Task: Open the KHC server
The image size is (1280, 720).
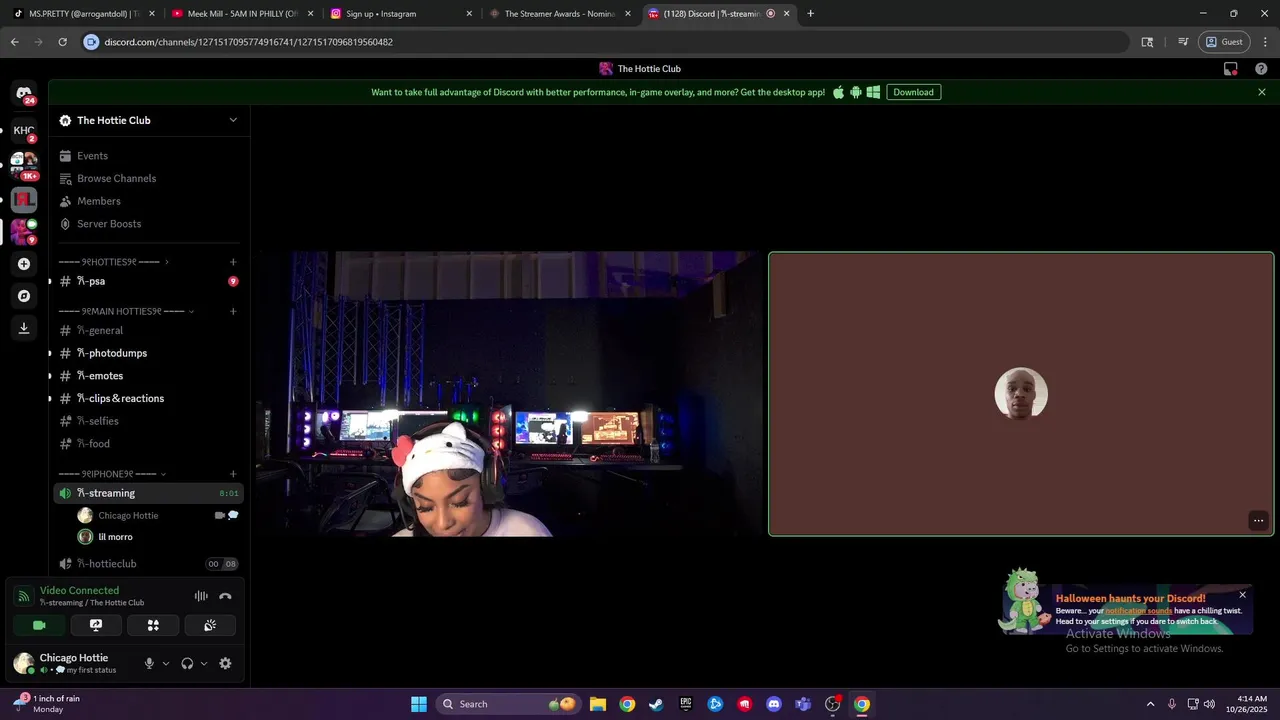Action: (24, 130)
